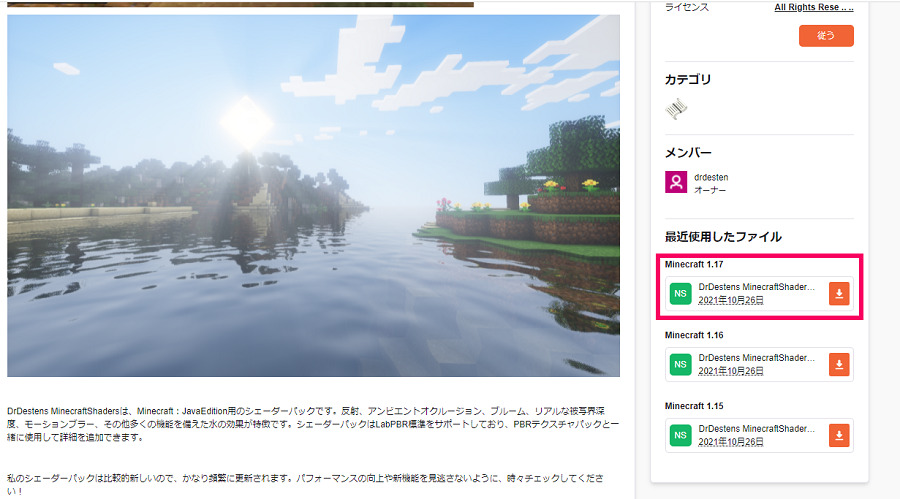The width and height of the screenshot is (900, 499).
Task: Select the Minecraft 1.17 heading
Action: (694, 264)
